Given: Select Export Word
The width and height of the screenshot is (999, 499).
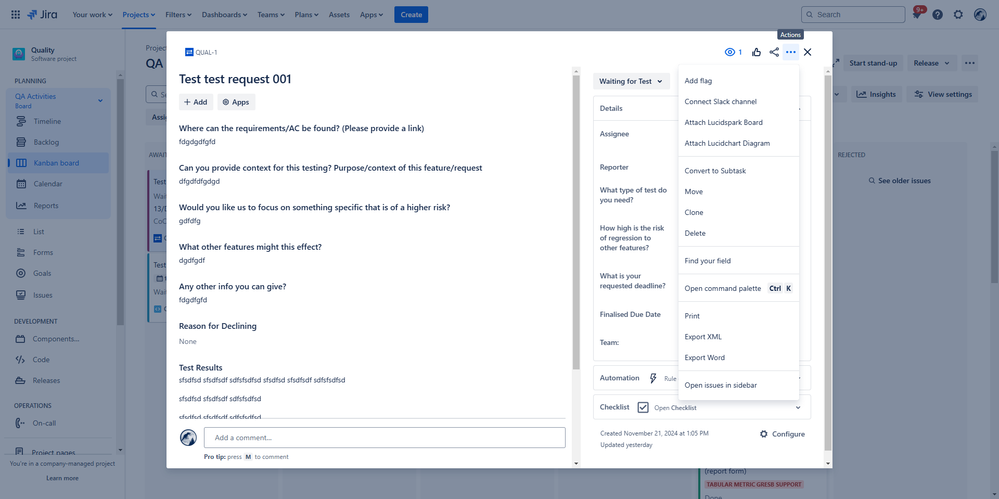Looking at the screenshot, I should [x=738, y=358].
